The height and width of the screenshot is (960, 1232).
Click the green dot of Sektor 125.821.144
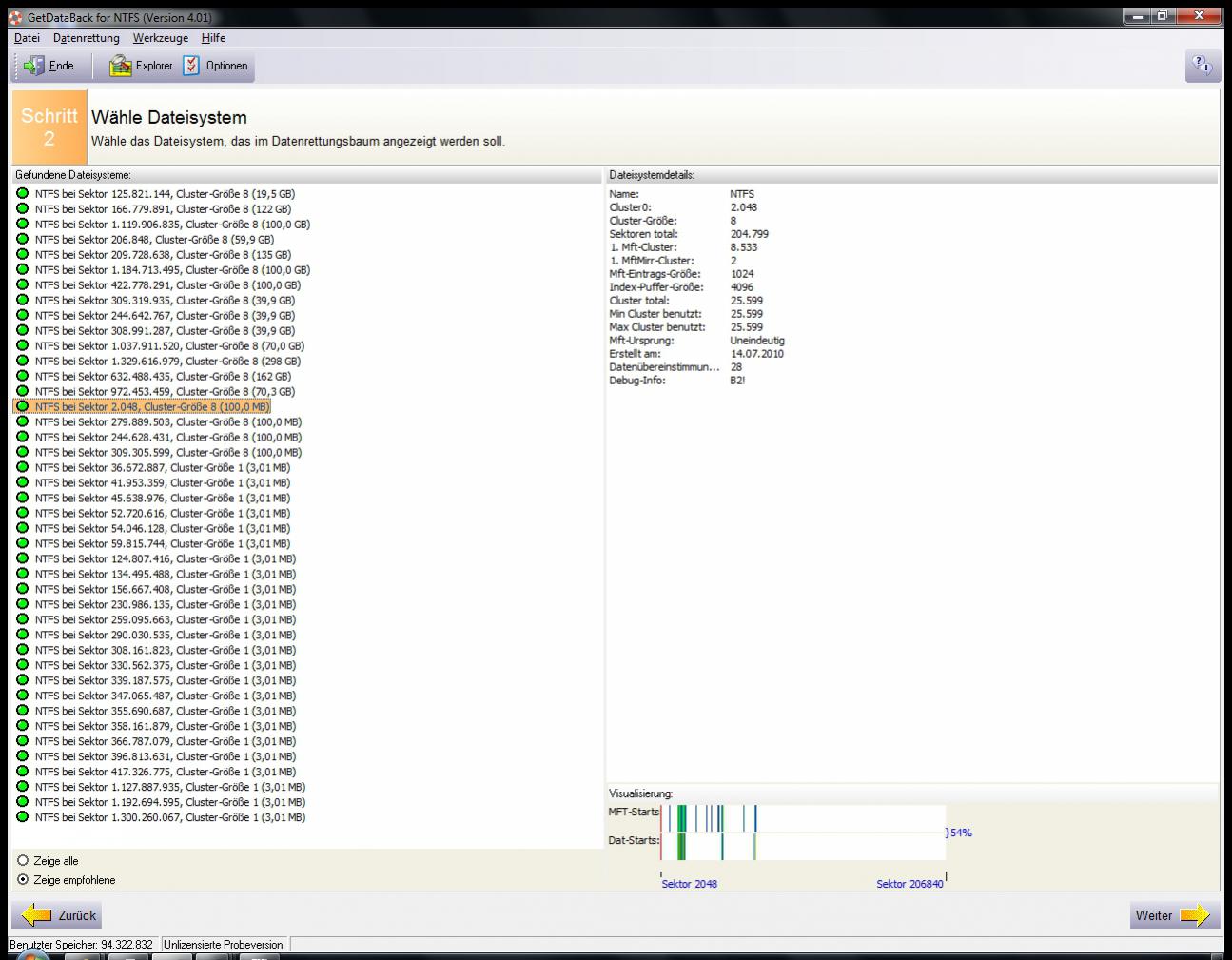pyautogui.click(x=23, y=194)
